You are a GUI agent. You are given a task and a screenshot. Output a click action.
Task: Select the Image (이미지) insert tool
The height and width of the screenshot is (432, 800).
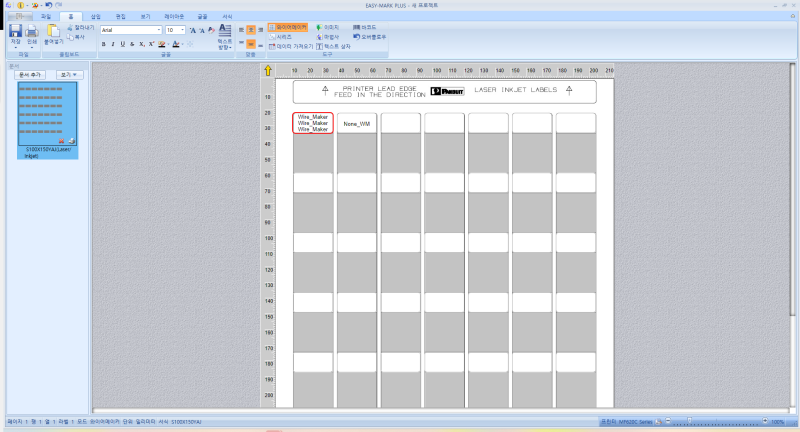[328, 27]
